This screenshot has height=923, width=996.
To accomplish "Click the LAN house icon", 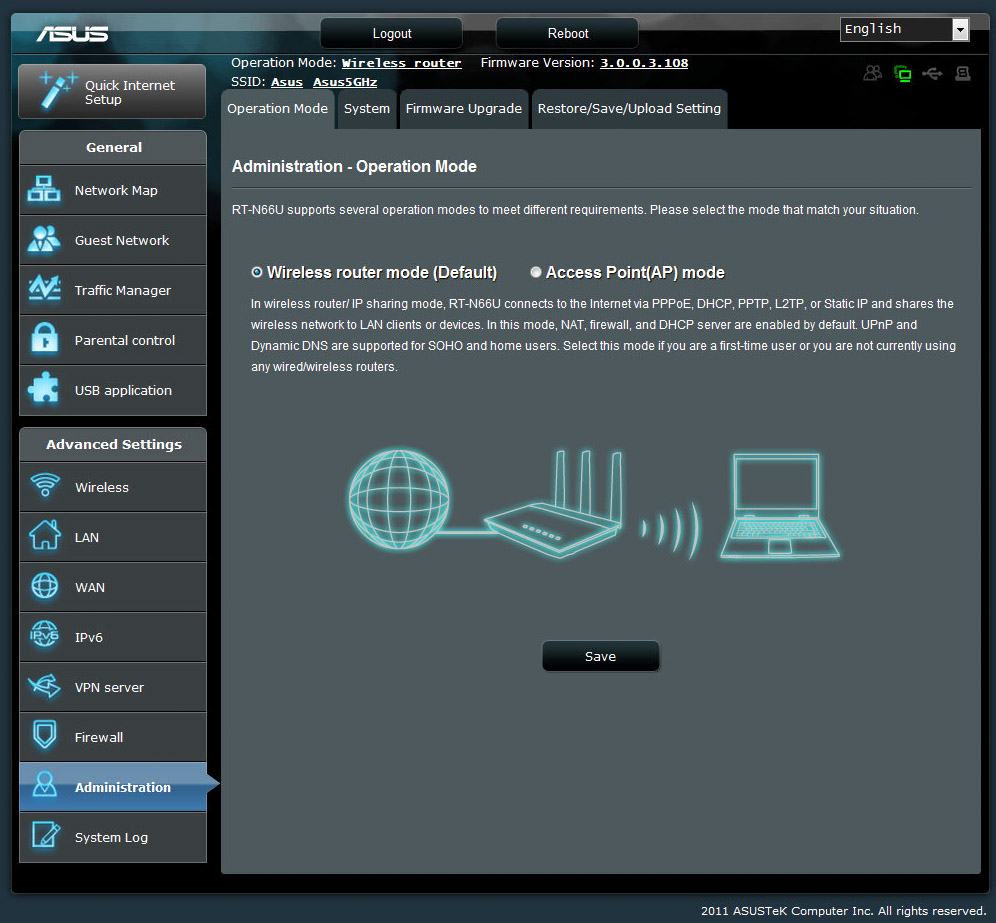I will tap(44, 536).
